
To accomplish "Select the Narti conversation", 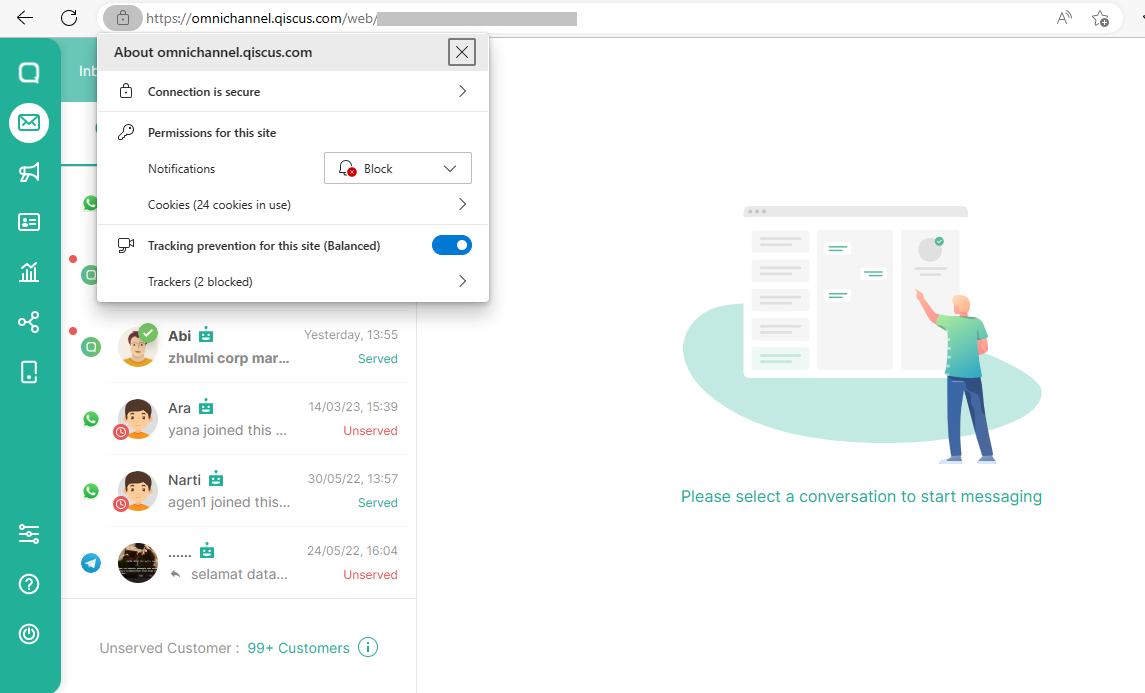I will click(x=258, y=491).
